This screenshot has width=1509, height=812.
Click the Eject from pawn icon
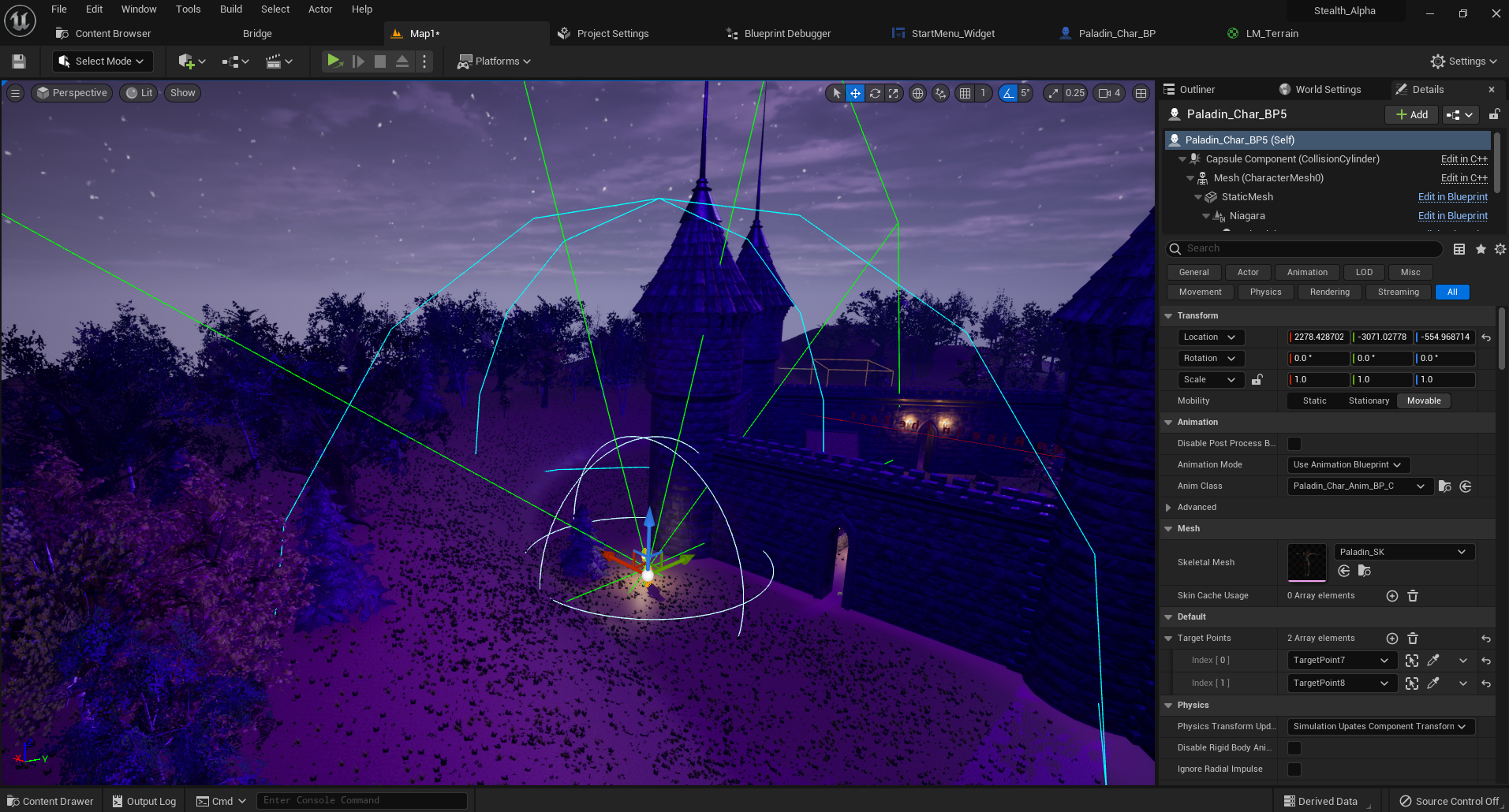[402, 61]
